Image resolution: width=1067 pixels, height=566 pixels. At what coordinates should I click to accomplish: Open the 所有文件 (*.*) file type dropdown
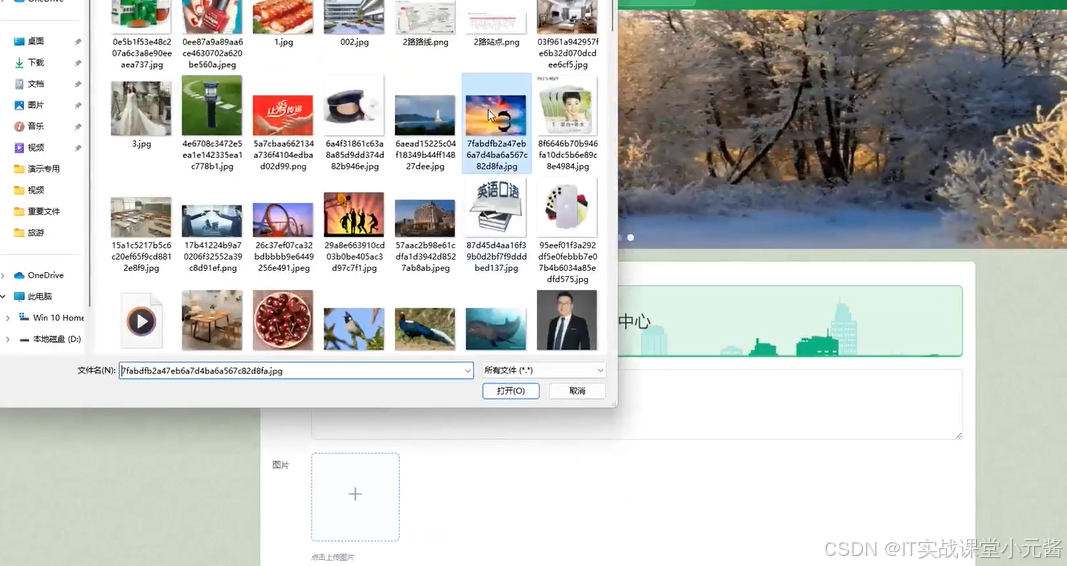tap(544, 370)
